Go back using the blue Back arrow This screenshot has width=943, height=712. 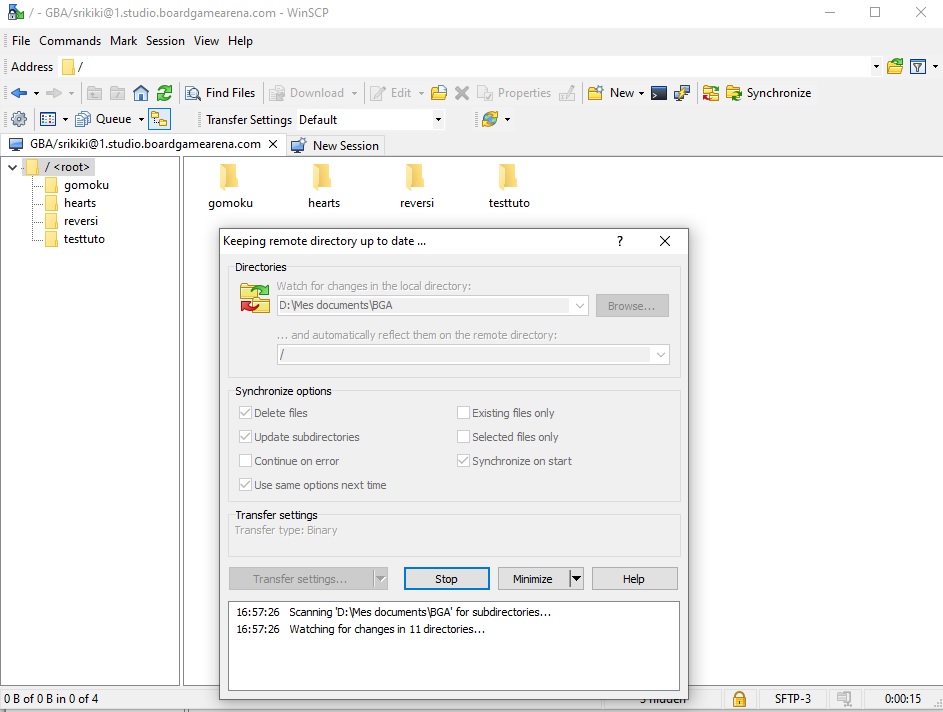19,93
